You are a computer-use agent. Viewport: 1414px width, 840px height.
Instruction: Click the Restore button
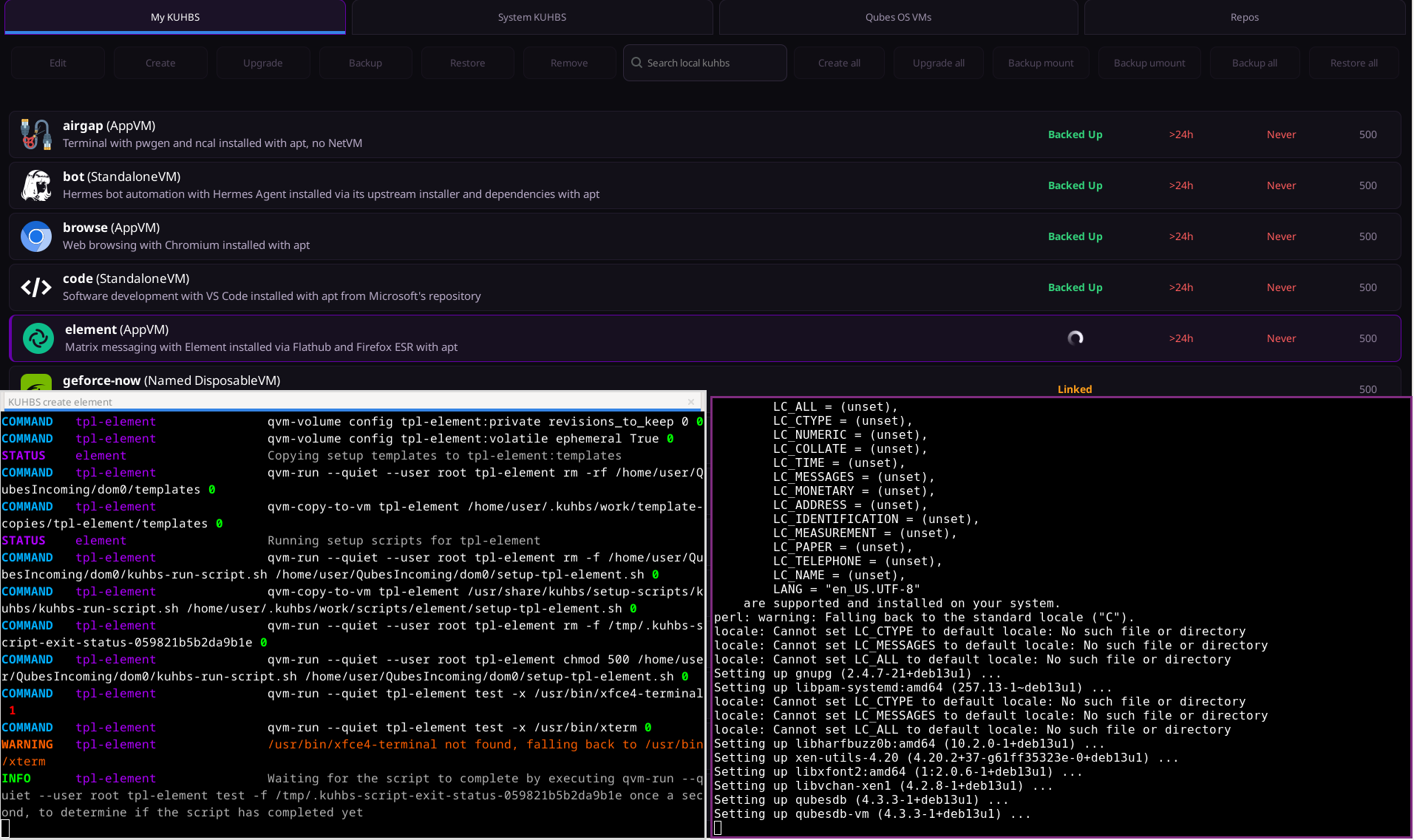(x=468, y=63)
